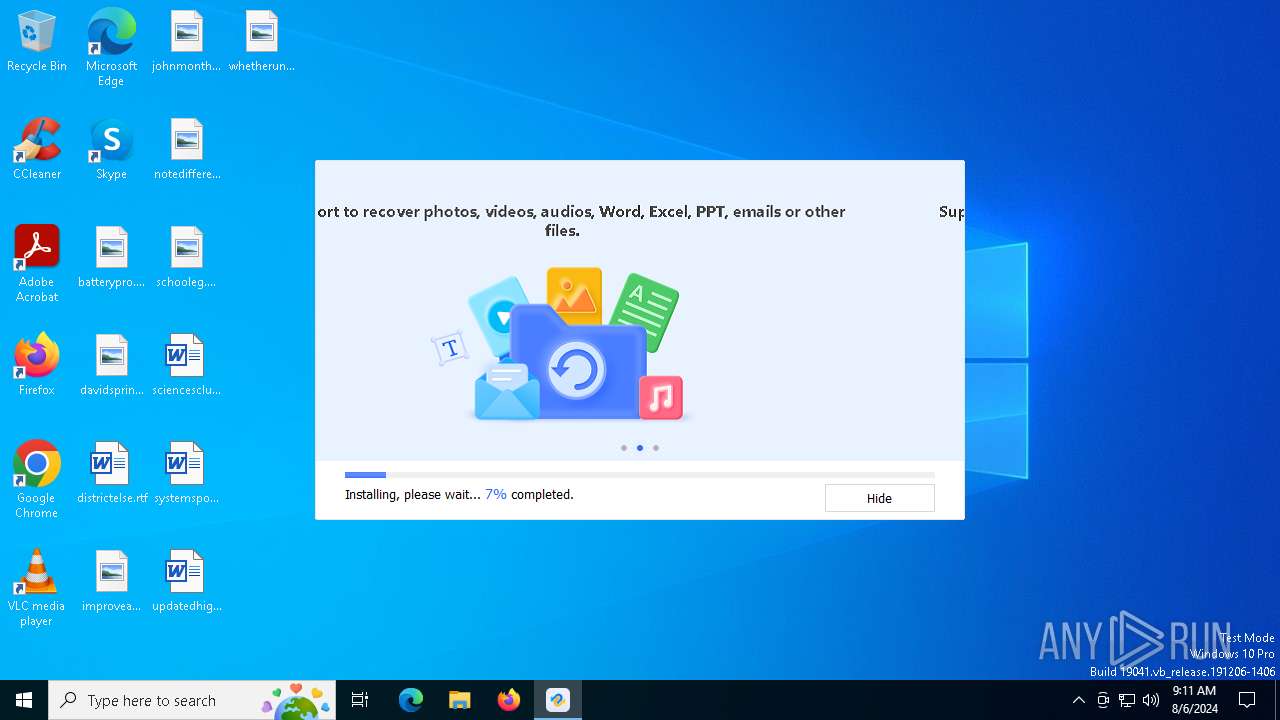Open the network status tray icon

[x=1127, y=700]
